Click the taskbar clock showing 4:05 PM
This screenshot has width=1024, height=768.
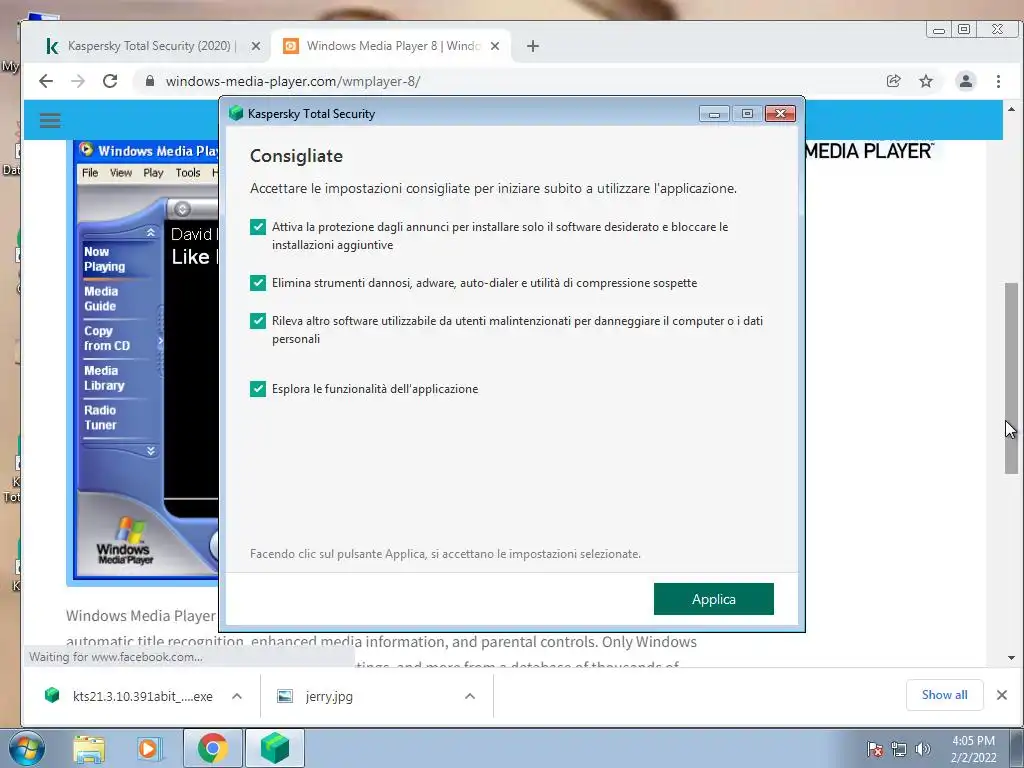tap(973, 748)
